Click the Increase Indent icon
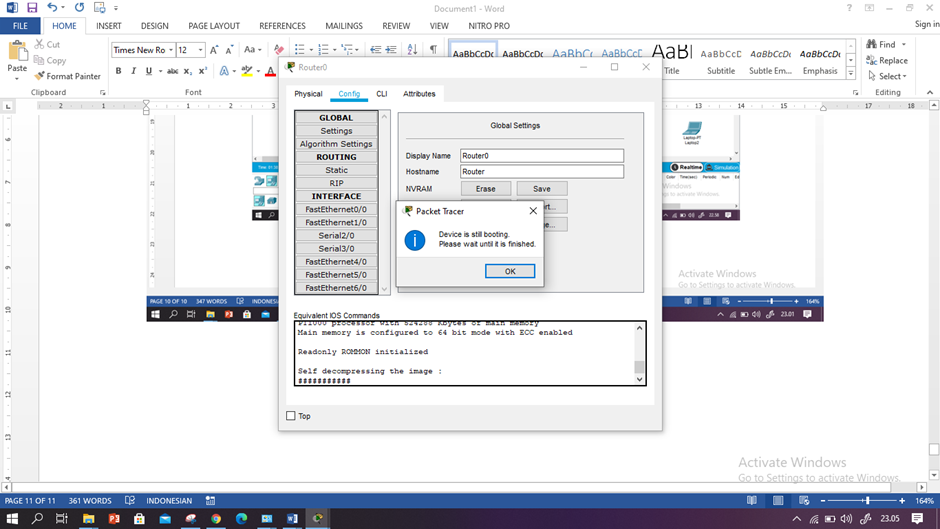The height and width of the screenshot is (529, 940). (391, 50)
